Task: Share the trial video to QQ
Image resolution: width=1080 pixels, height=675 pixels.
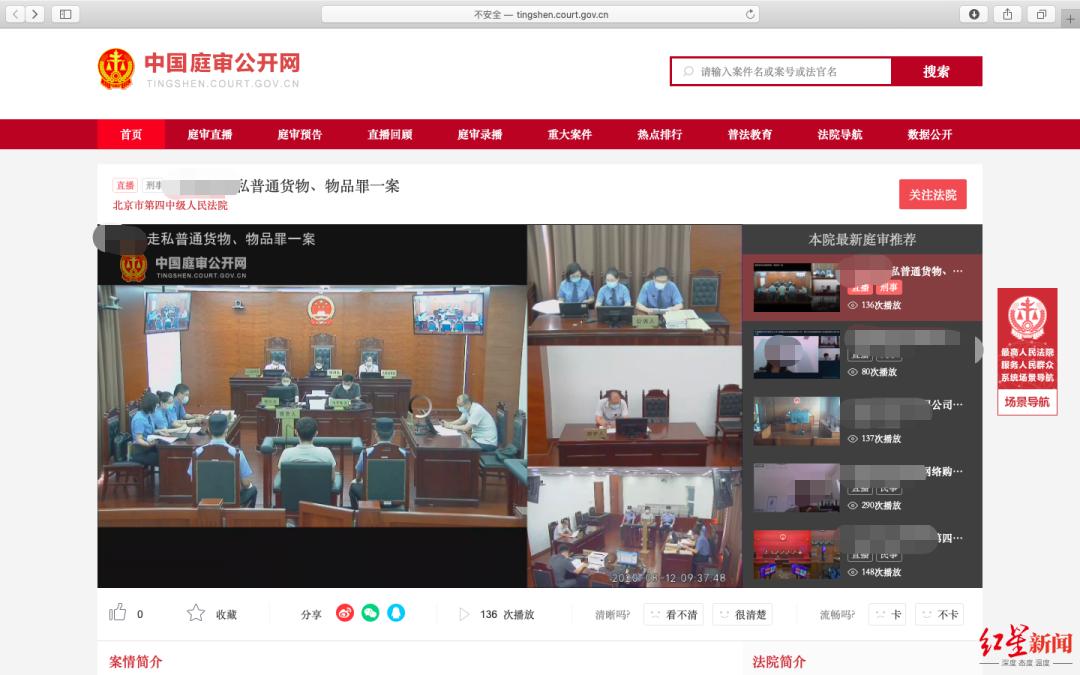Action: coord(396,613)
